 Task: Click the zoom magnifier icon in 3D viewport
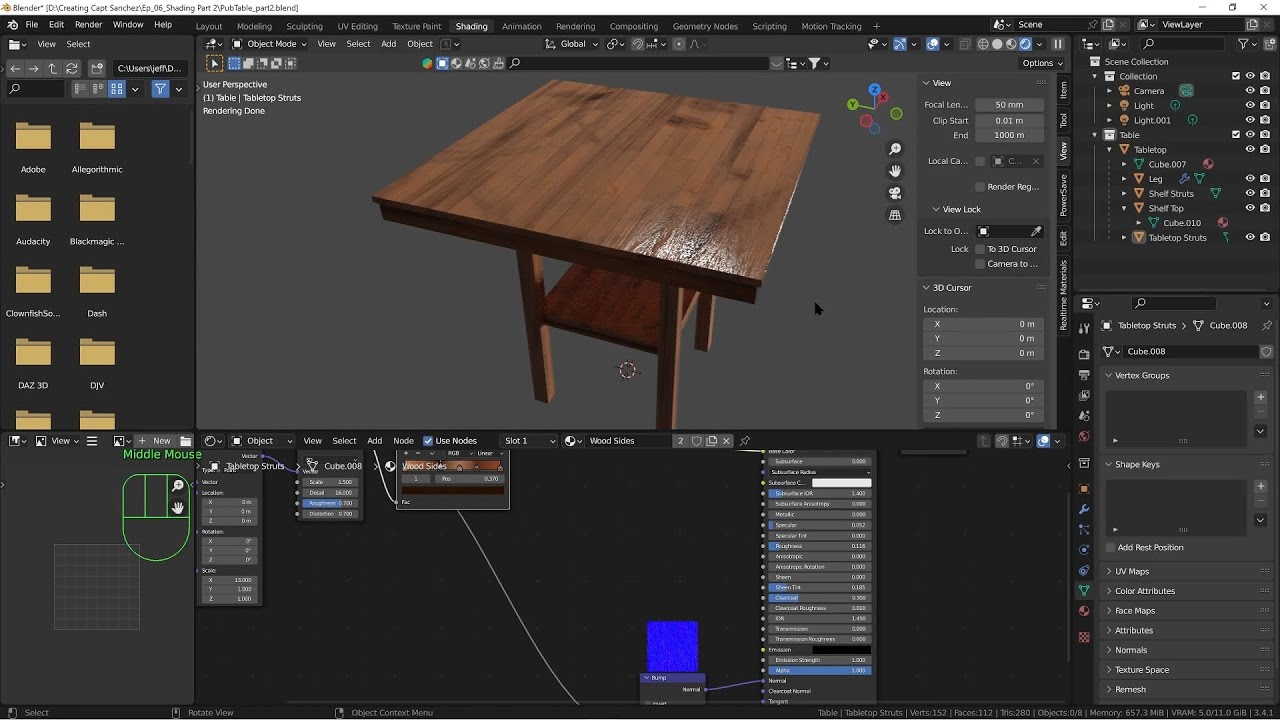click(895, 149)
